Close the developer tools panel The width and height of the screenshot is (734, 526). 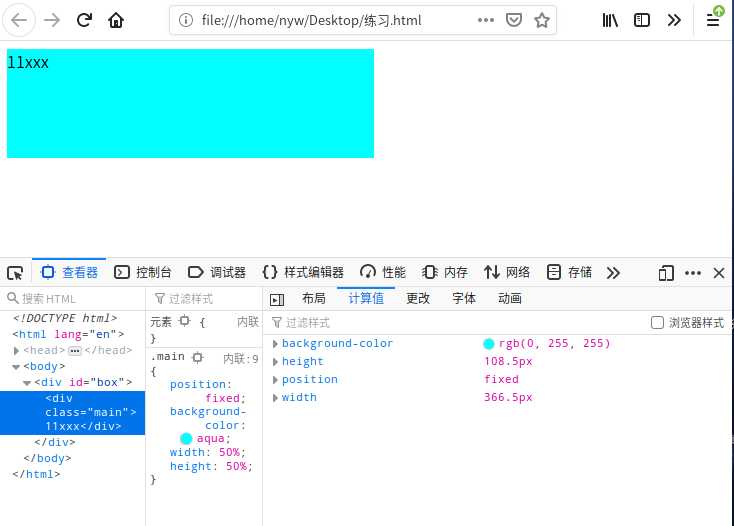point(718,273)
